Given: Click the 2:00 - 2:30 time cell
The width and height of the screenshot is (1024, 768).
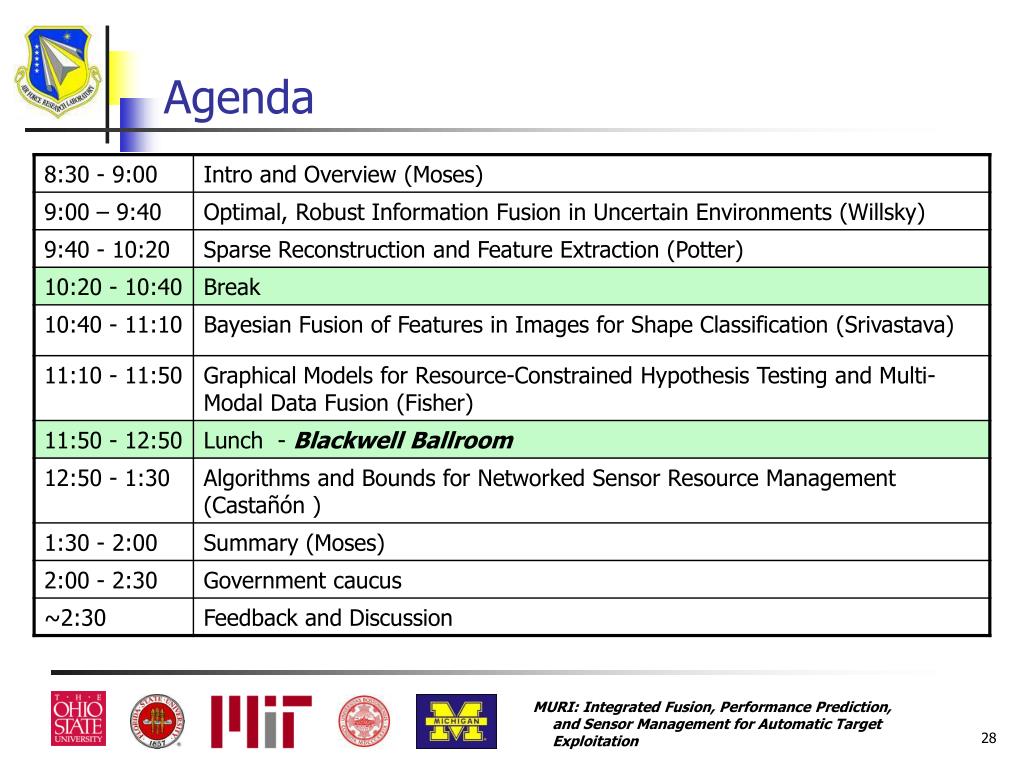Looking at the screenshot, I should [114, 579].
